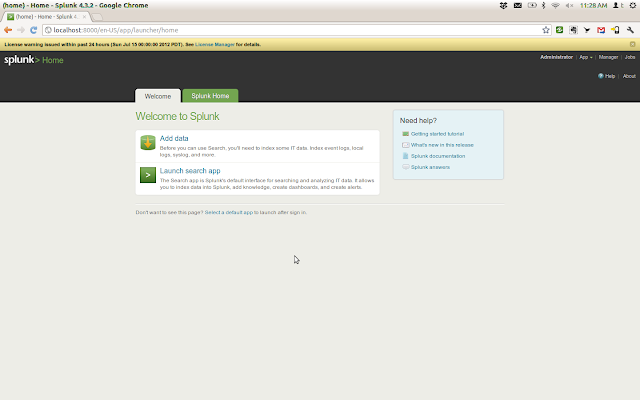Click the muted volume tray icon
Image resolution: width=640 pixels, height=400 pixels.
(x=569, y=5)
